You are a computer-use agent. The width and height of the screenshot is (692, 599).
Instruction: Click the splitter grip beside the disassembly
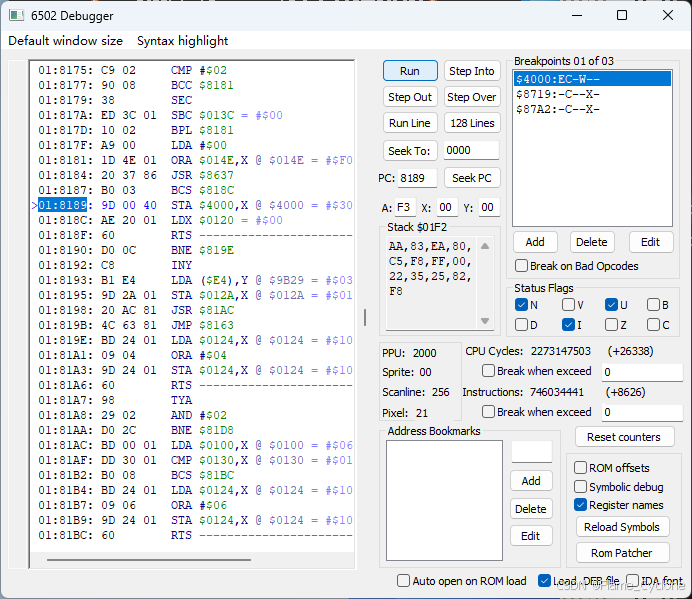coord(365,317)
